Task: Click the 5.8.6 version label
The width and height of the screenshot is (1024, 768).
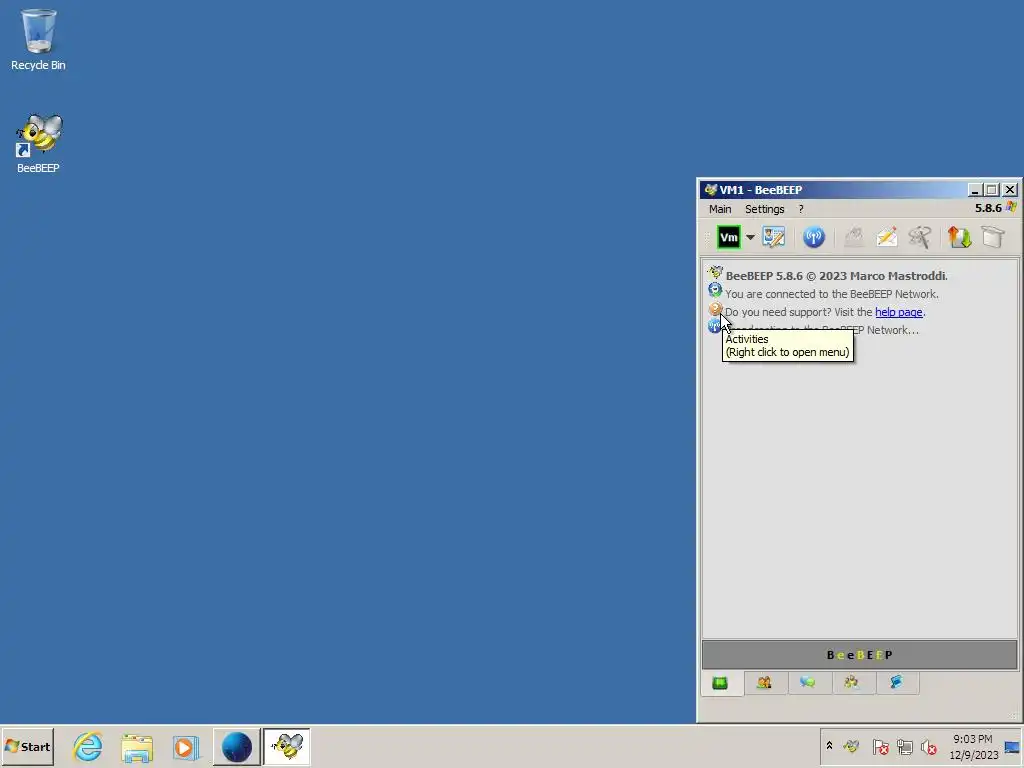Action: (x=988, y=208)
